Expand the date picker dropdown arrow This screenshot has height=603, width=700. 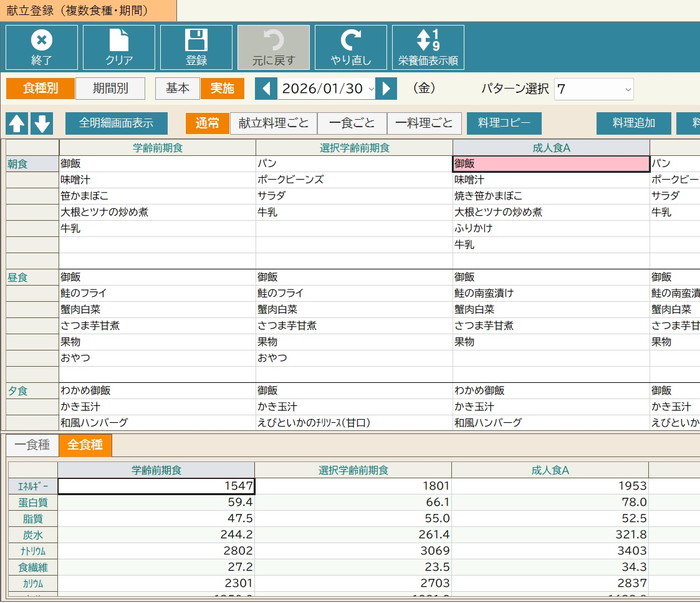pos(371,89)
